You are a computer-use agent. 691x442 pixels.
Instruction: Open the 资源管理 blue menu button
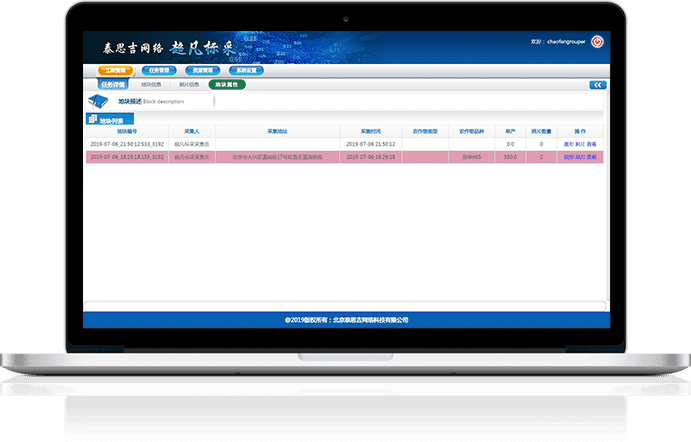(203, 71)
